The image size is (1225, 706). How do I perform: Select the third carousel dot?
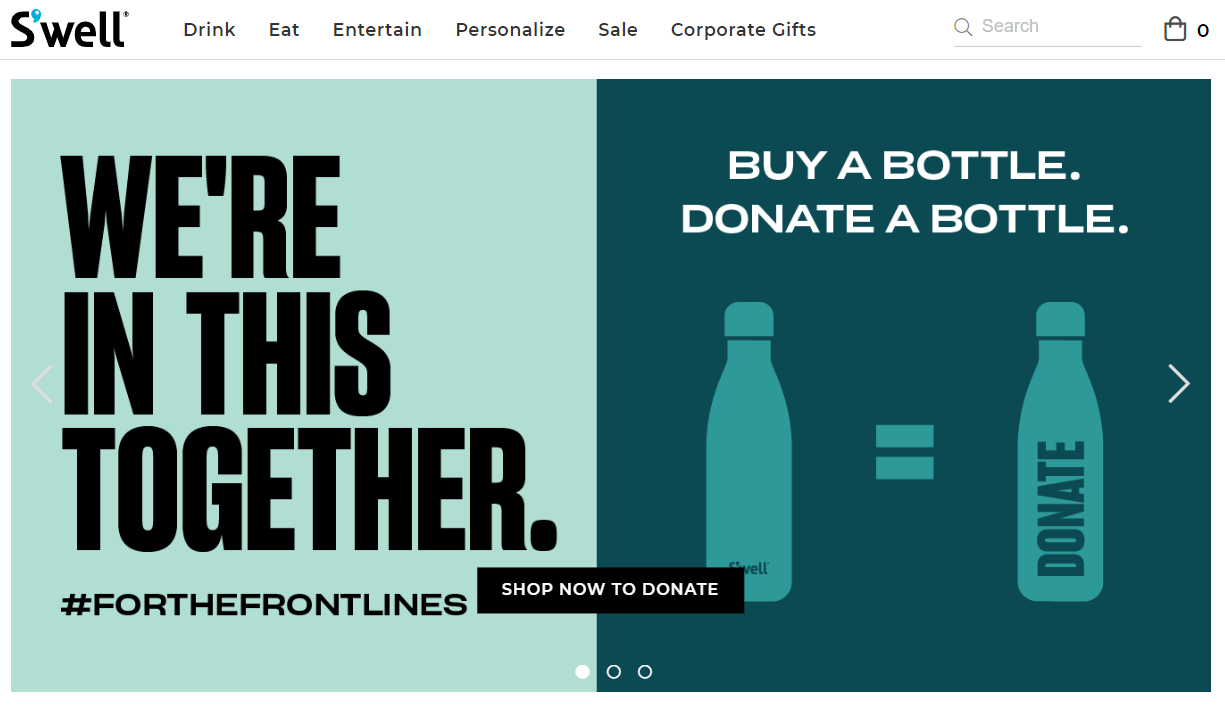[645, 672]
